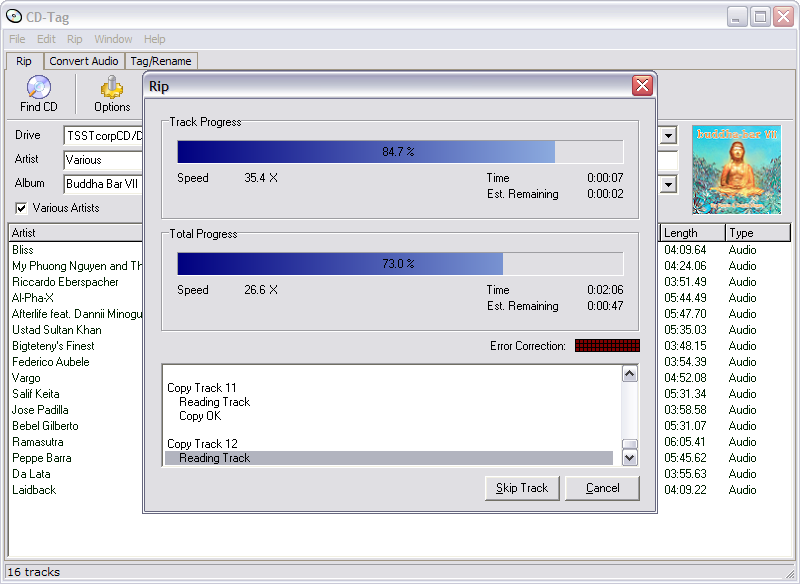This screenshot has height=584, width=800.
Task: Open the Help menu
Action: click(x=154, y=39)
